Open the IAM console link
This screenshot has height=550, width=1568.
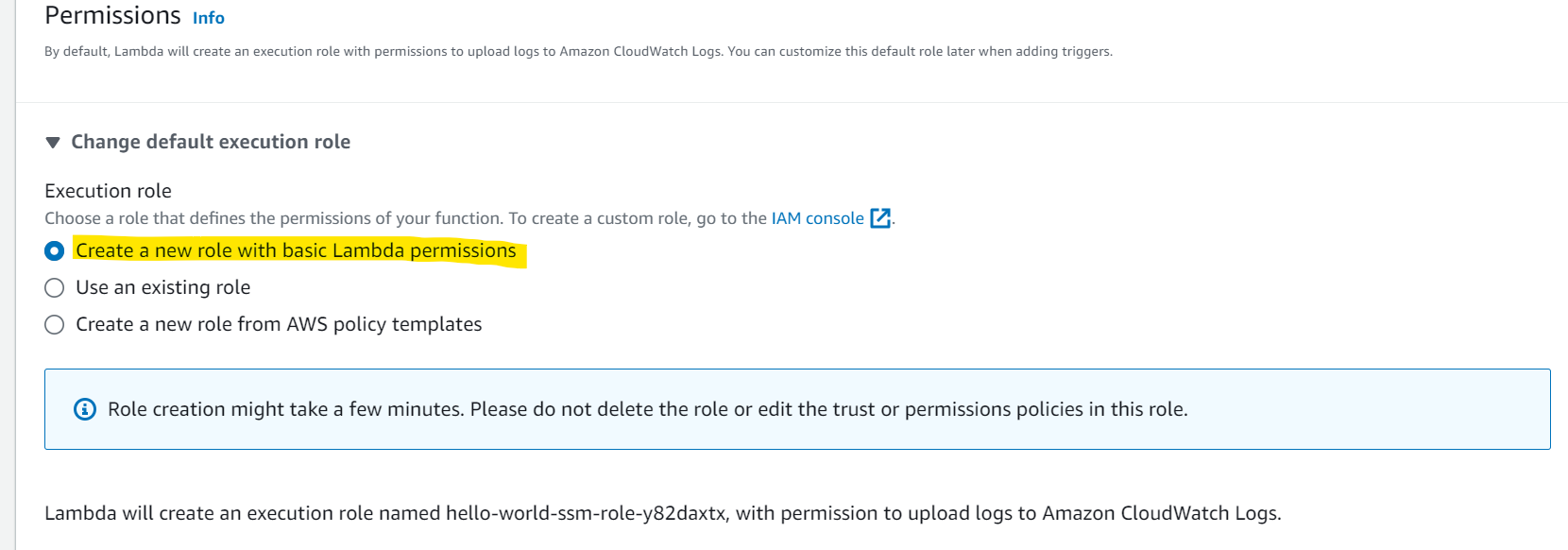pyautogui.click(x=817, y=218)
